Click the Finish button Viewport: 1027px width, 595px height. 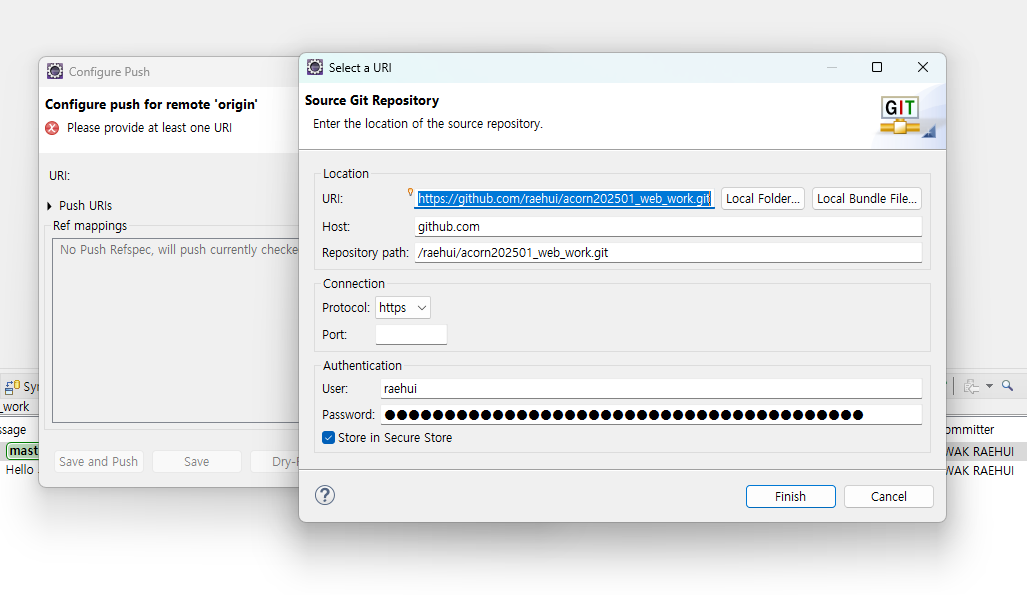tap(791, 497)
